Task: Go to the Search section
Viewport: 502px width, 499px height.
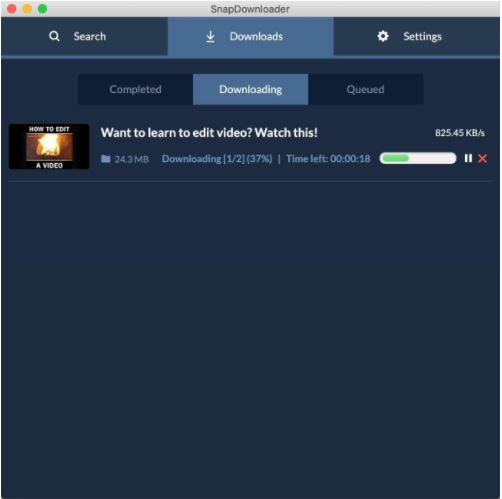Action: click(90, 36)
